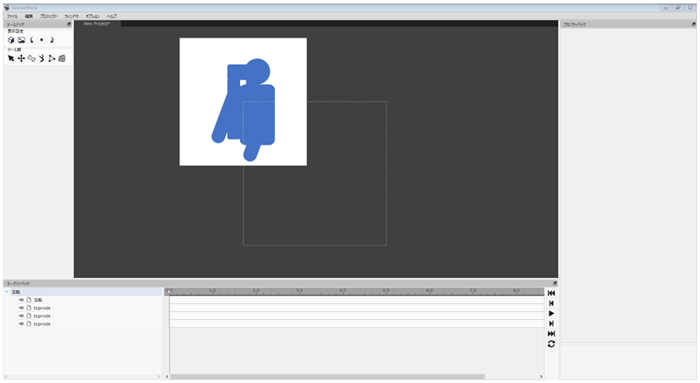The image size is (700, 383).
Task: Open the ウィンドウ (Window) menu
Action: click(71, 16)
